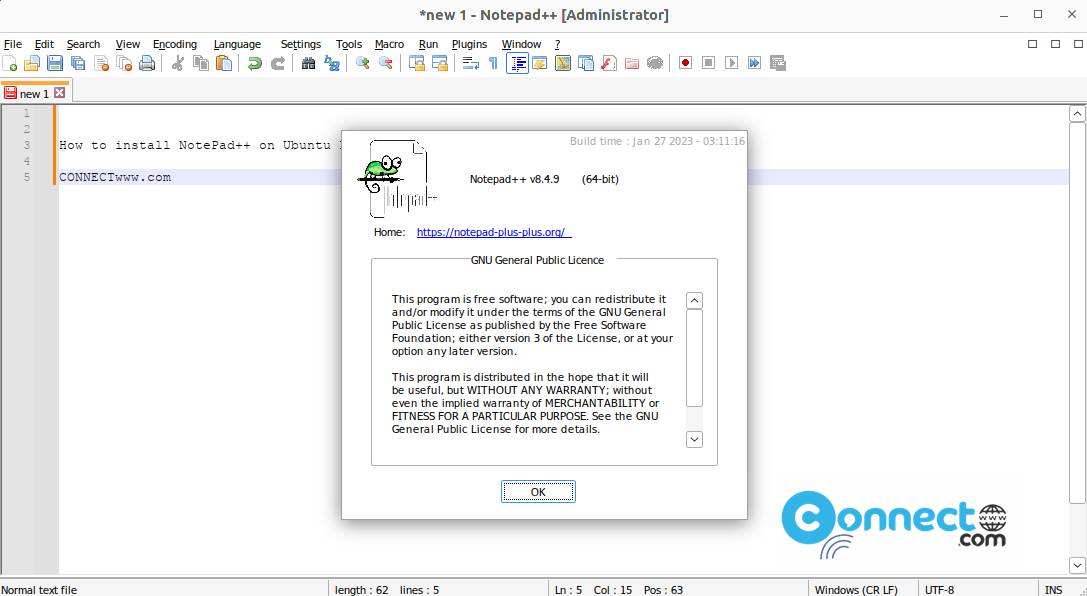Show the Document Map panel

click(563, 64)
